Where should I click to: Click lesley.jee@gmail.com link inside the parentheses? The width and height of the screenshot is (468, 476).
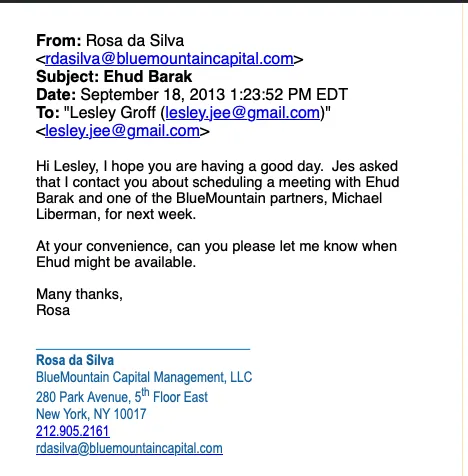click(x=243, y=113)
